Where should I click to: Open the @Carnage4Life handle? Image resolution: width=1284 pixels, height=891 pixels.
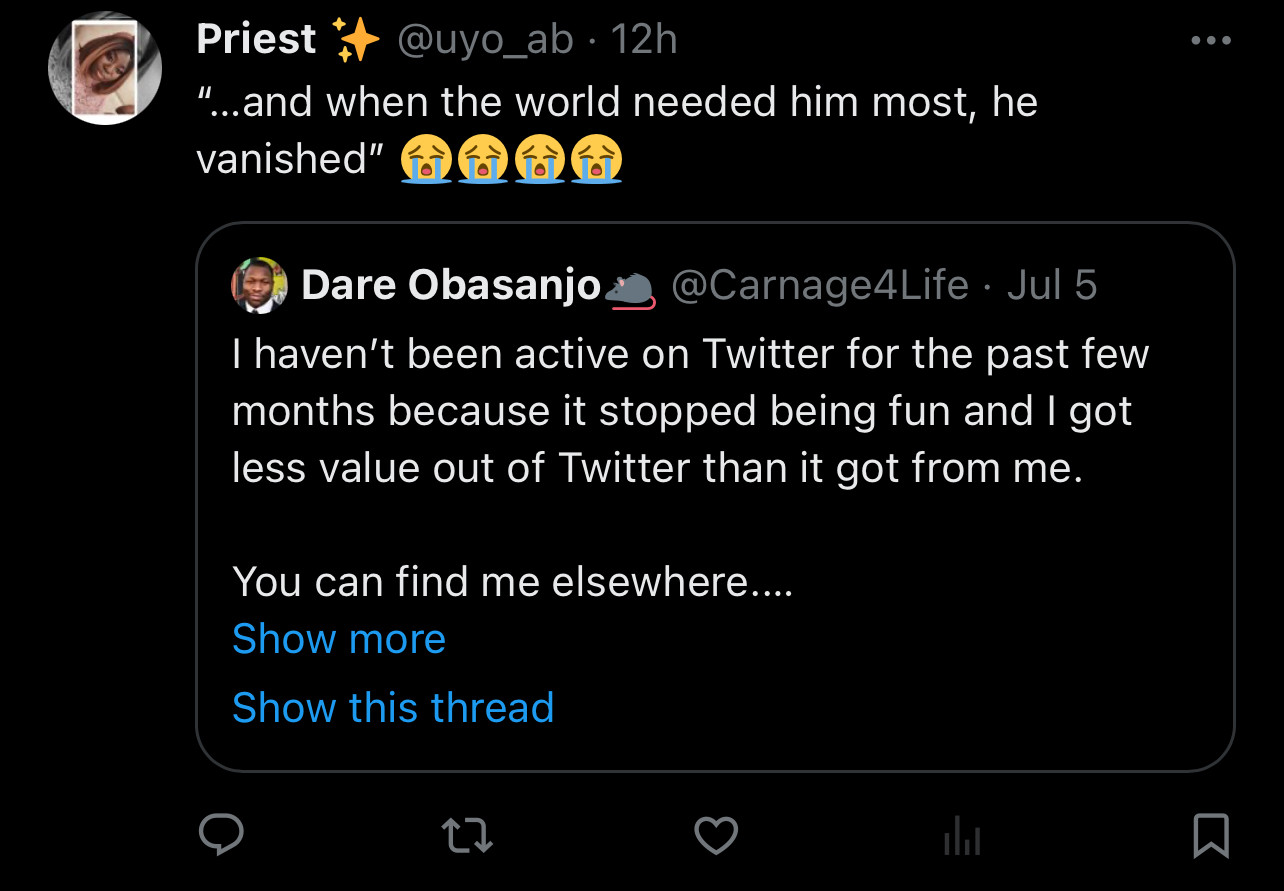[x=820, y=286]
